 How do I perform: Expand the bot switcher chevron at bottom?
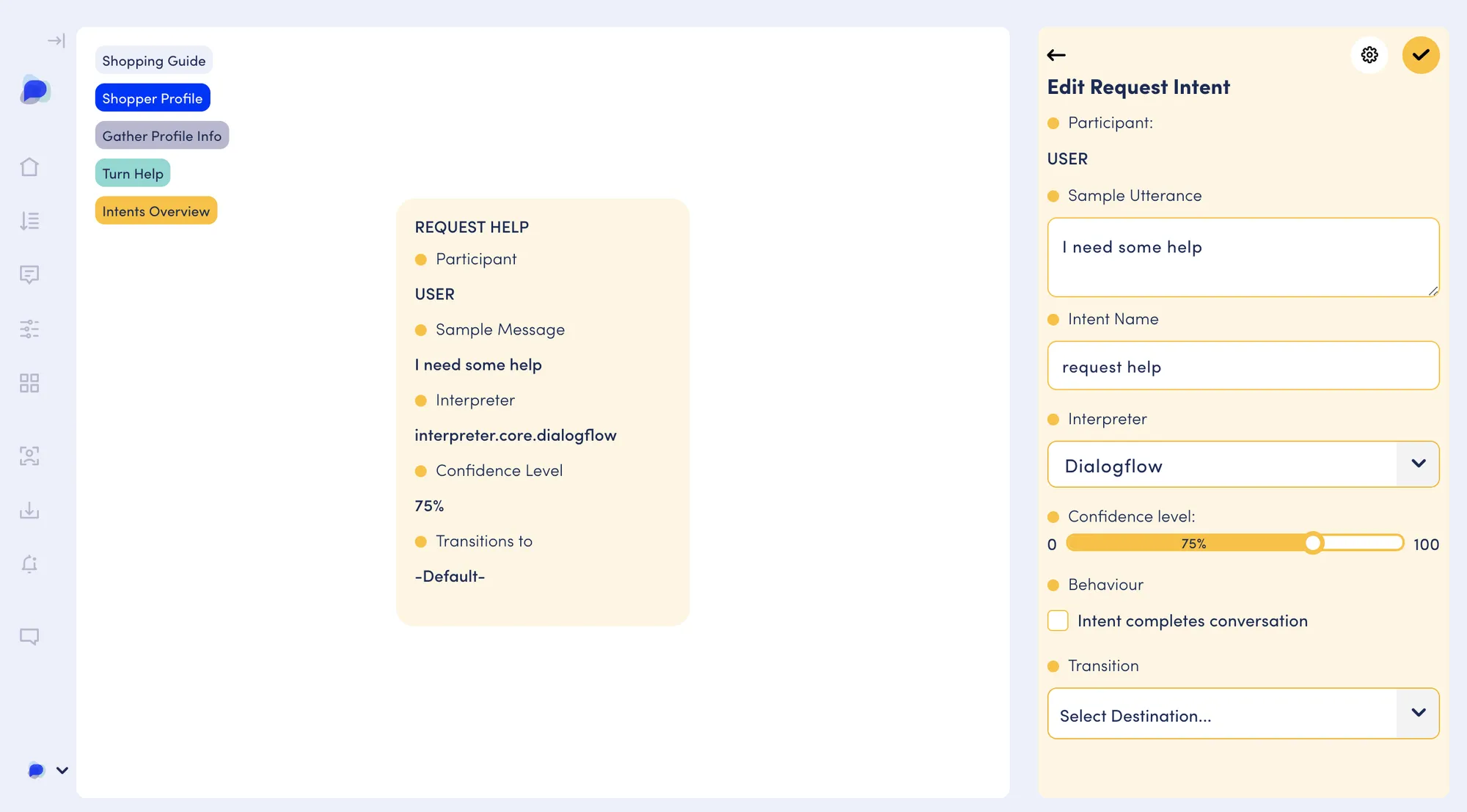pos(62,770)
